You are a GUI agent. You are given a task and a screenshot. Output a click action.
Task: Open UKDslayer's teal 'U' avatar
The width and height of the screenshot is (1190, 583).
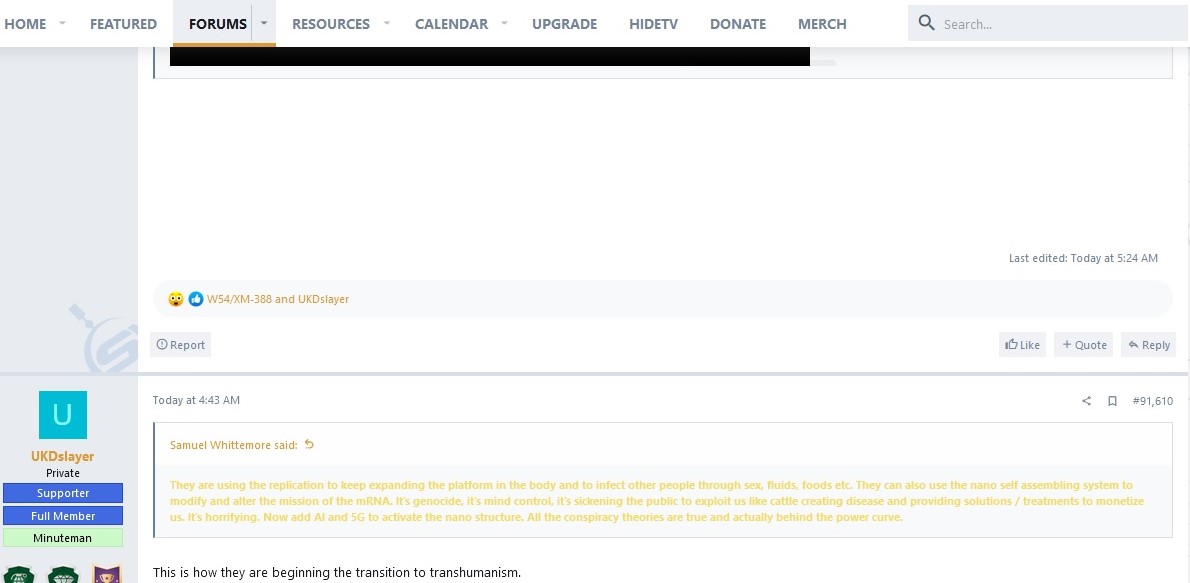pyautogui.click(x=63, y=415)
